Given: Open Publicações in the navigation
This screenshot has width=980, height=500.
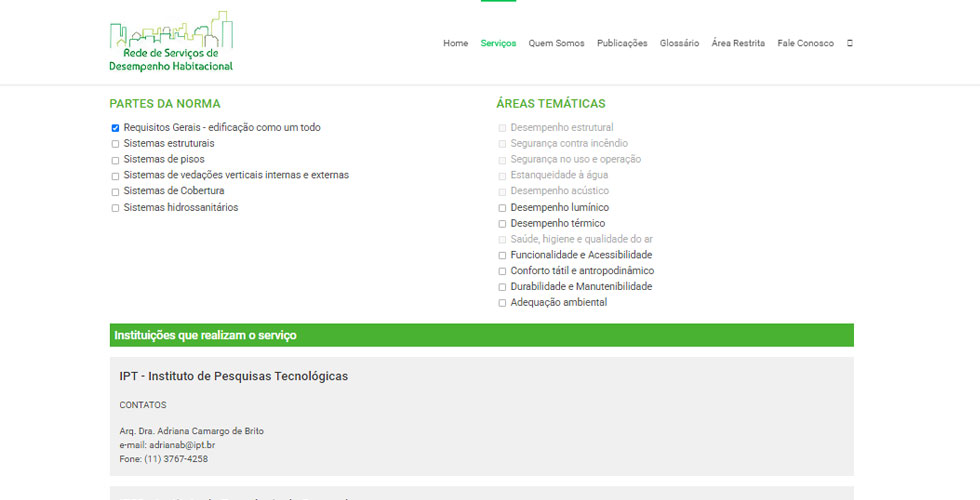Looking at the screenshot, I should click(x=622, y=43).
